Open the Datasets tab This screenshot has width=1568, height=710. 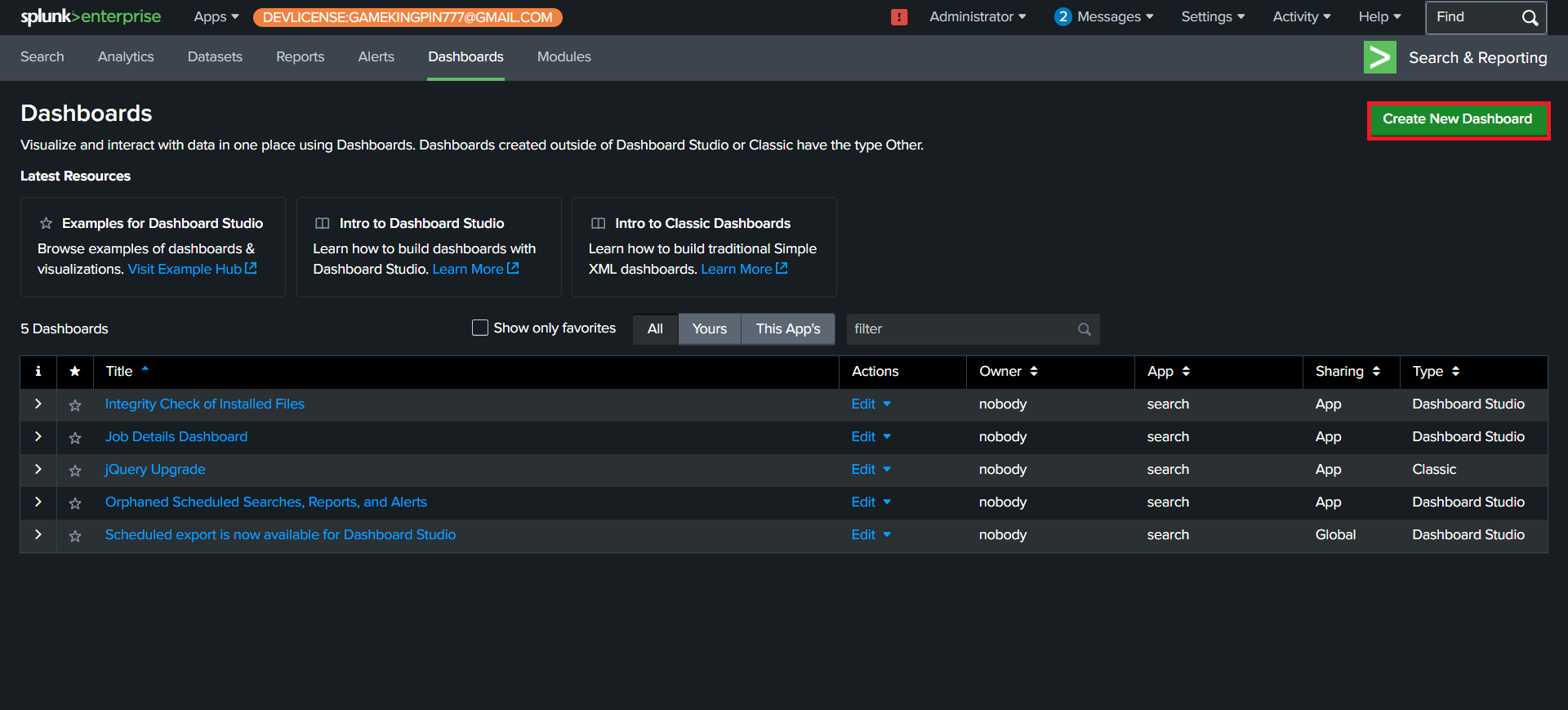point(215,57)
